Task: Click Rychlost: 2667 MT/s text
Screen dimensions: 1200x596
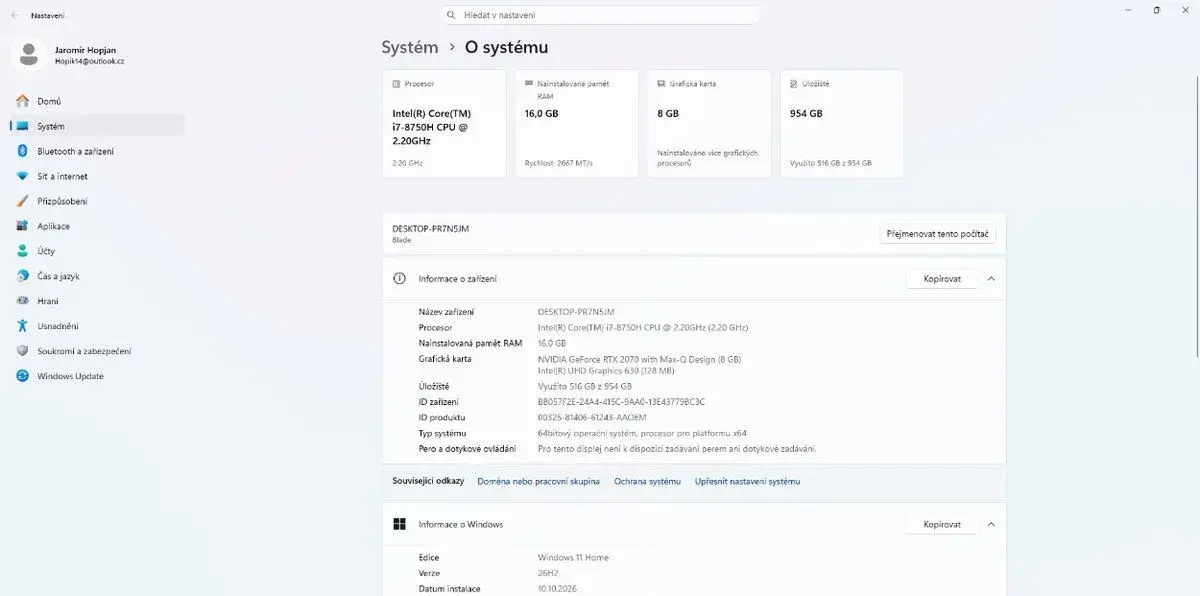Action: [x=559, y=163]
